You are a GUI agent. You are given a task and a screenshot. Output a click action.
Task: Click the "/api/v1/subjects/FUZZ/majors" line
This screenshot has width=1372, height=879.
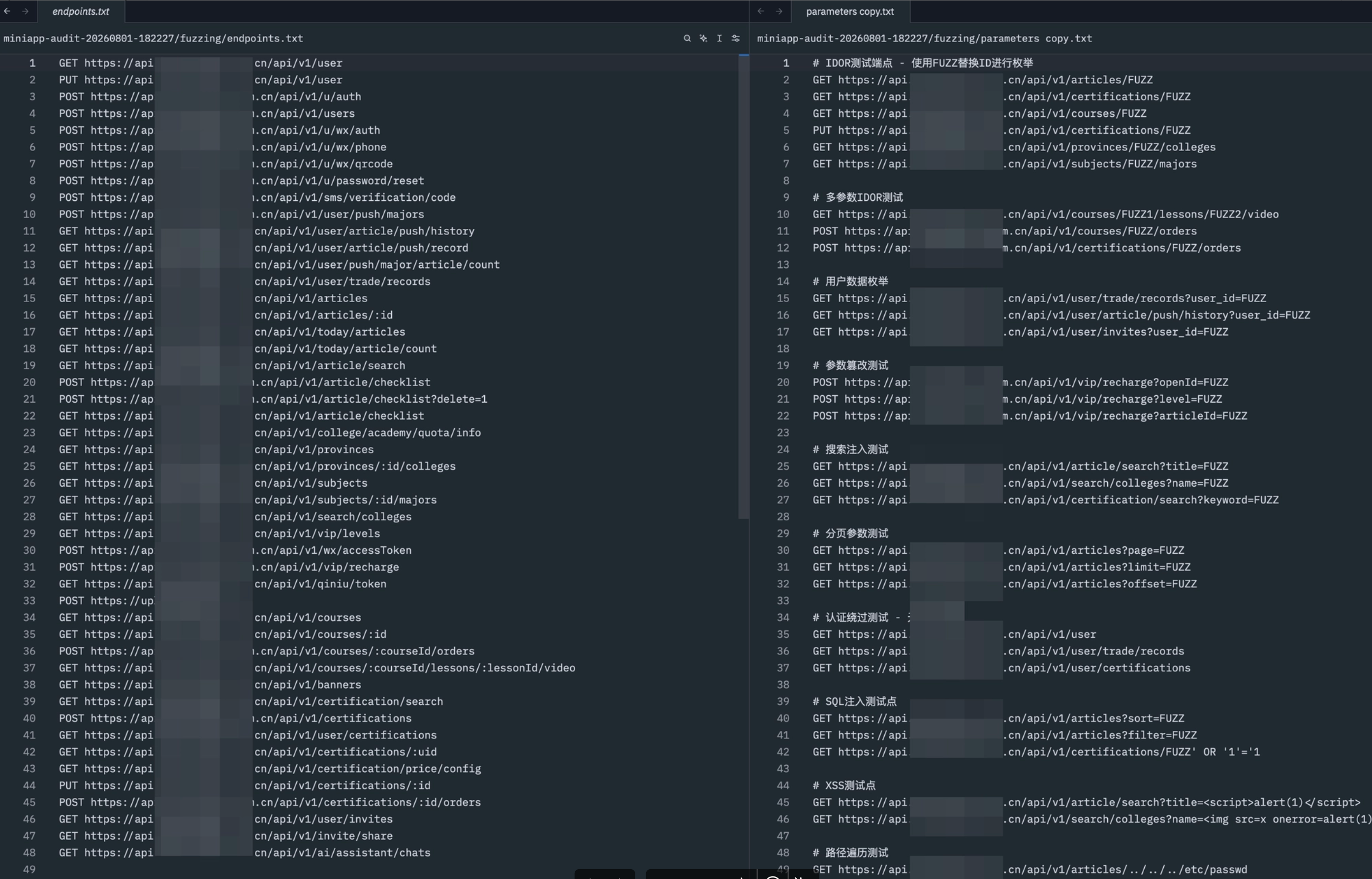pos(1005,164)
